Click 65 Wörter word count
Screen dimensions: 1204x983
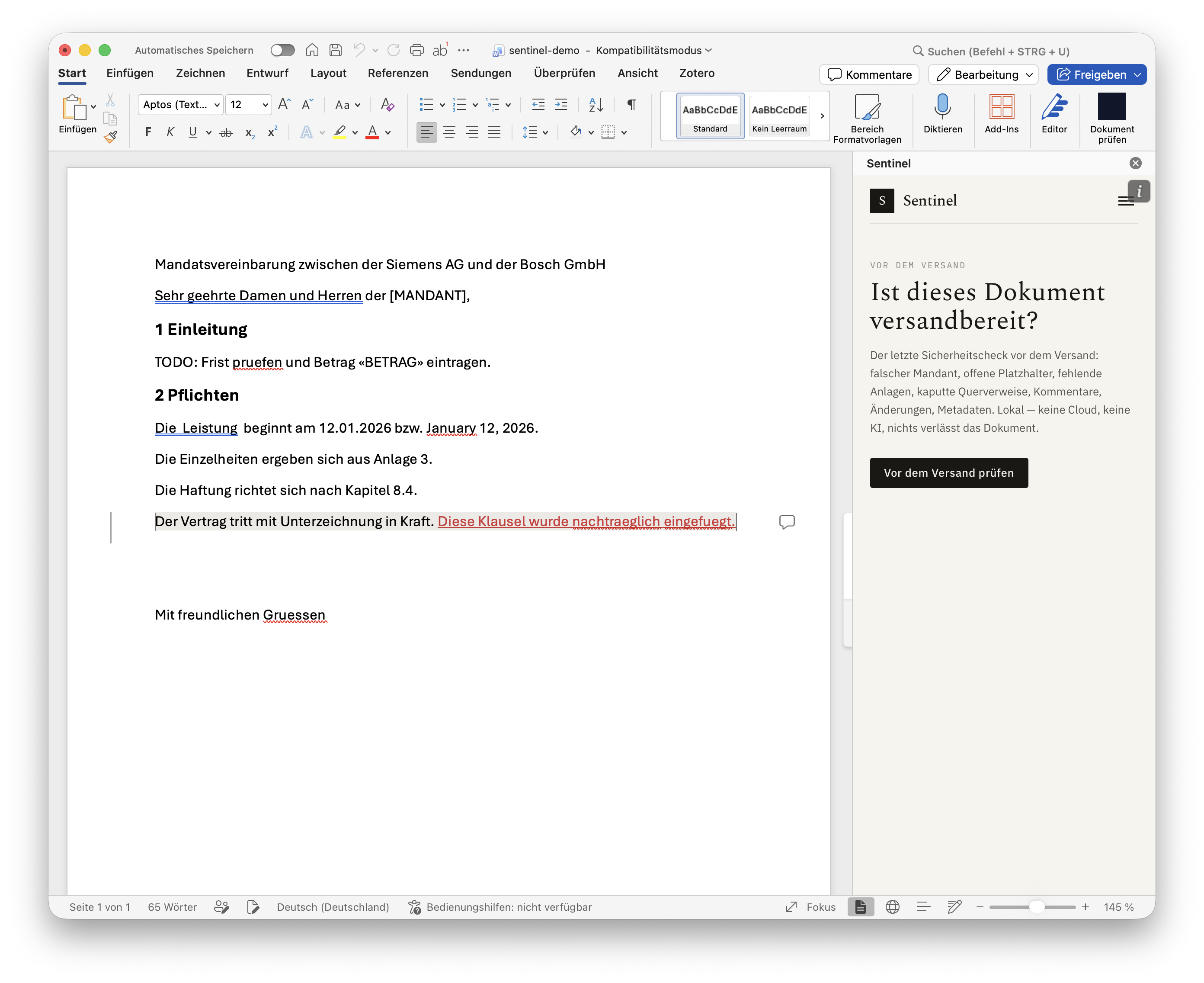tap(172, 907)
